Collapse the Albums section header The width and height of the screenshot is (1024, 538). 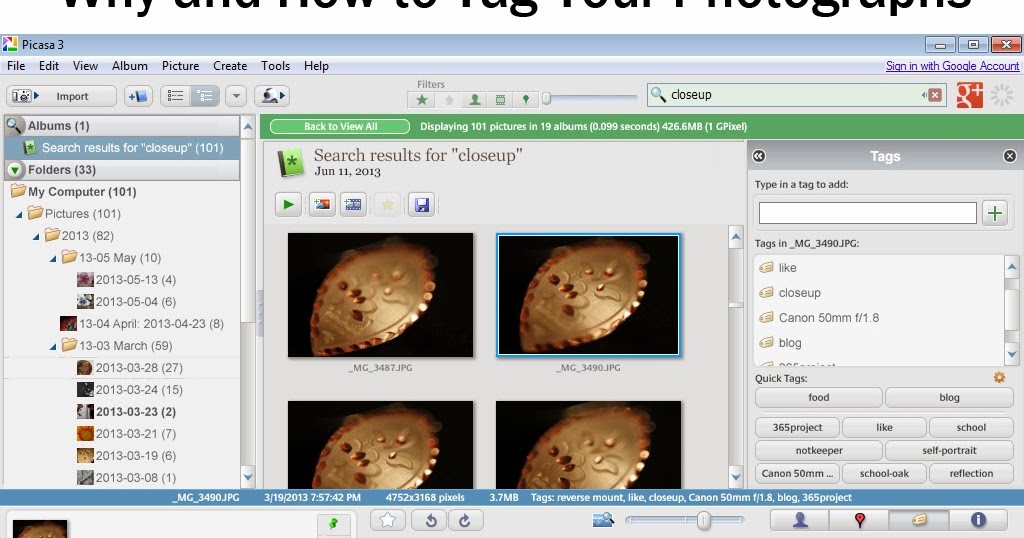(122, 125)
